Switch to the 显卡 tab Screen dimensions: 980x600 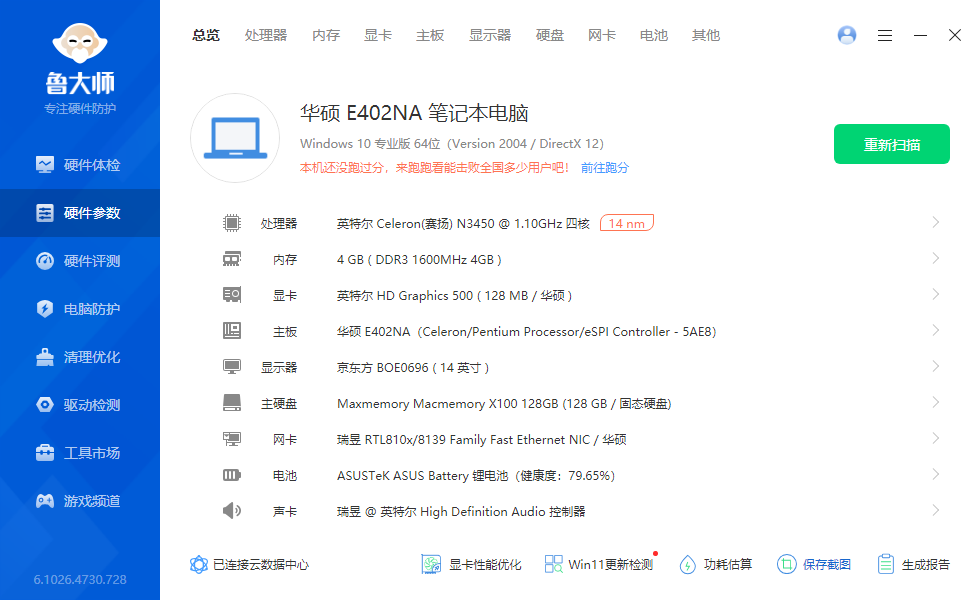tap(378, 36)
